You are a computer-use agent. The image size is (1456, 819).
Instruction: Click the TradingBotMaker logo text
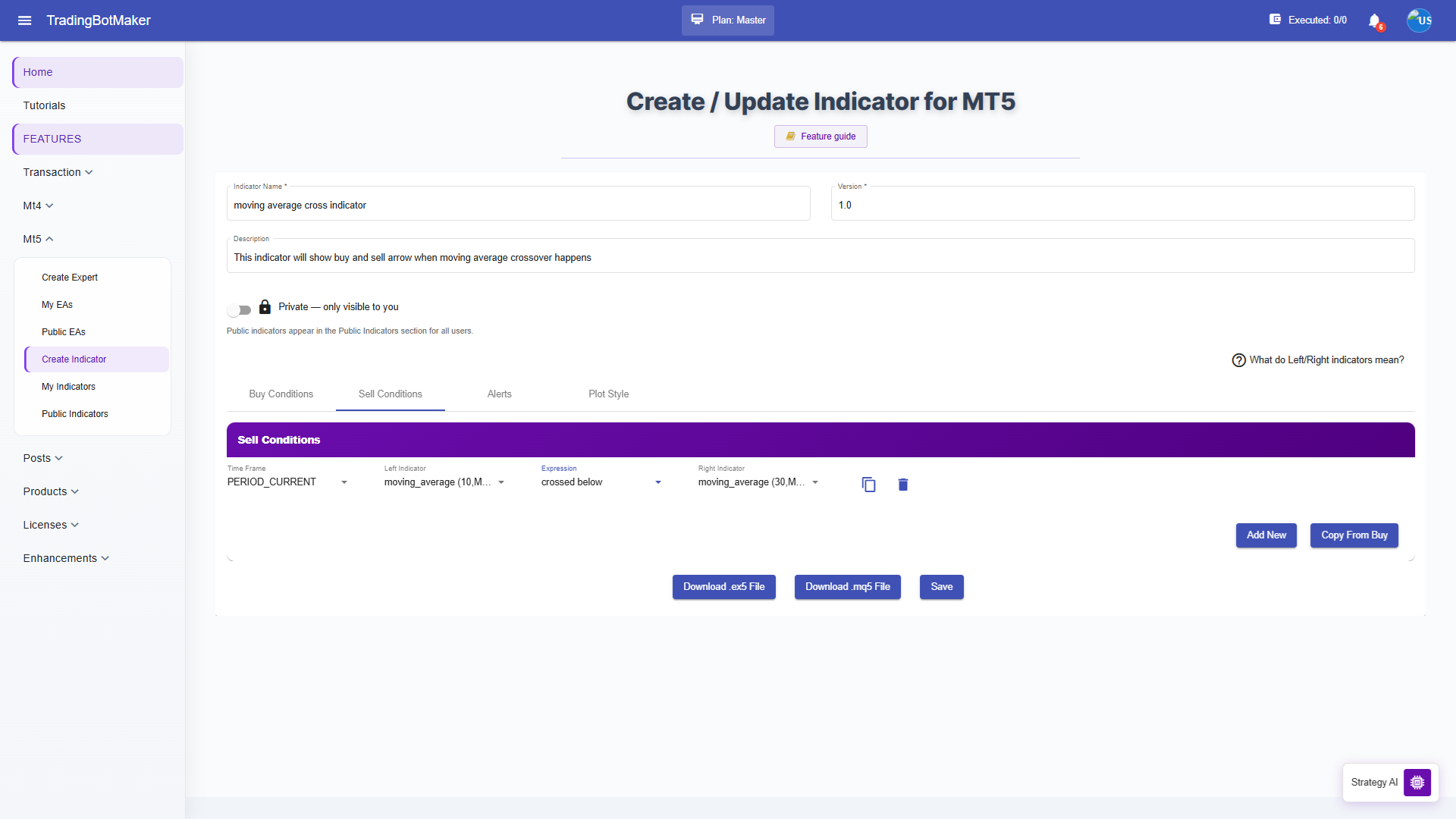click(x=99, y=20)
